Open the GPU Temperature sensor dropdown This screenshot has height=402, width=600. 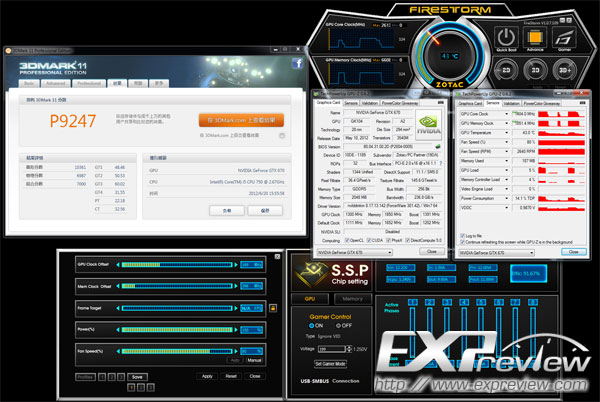click(506, 133)
